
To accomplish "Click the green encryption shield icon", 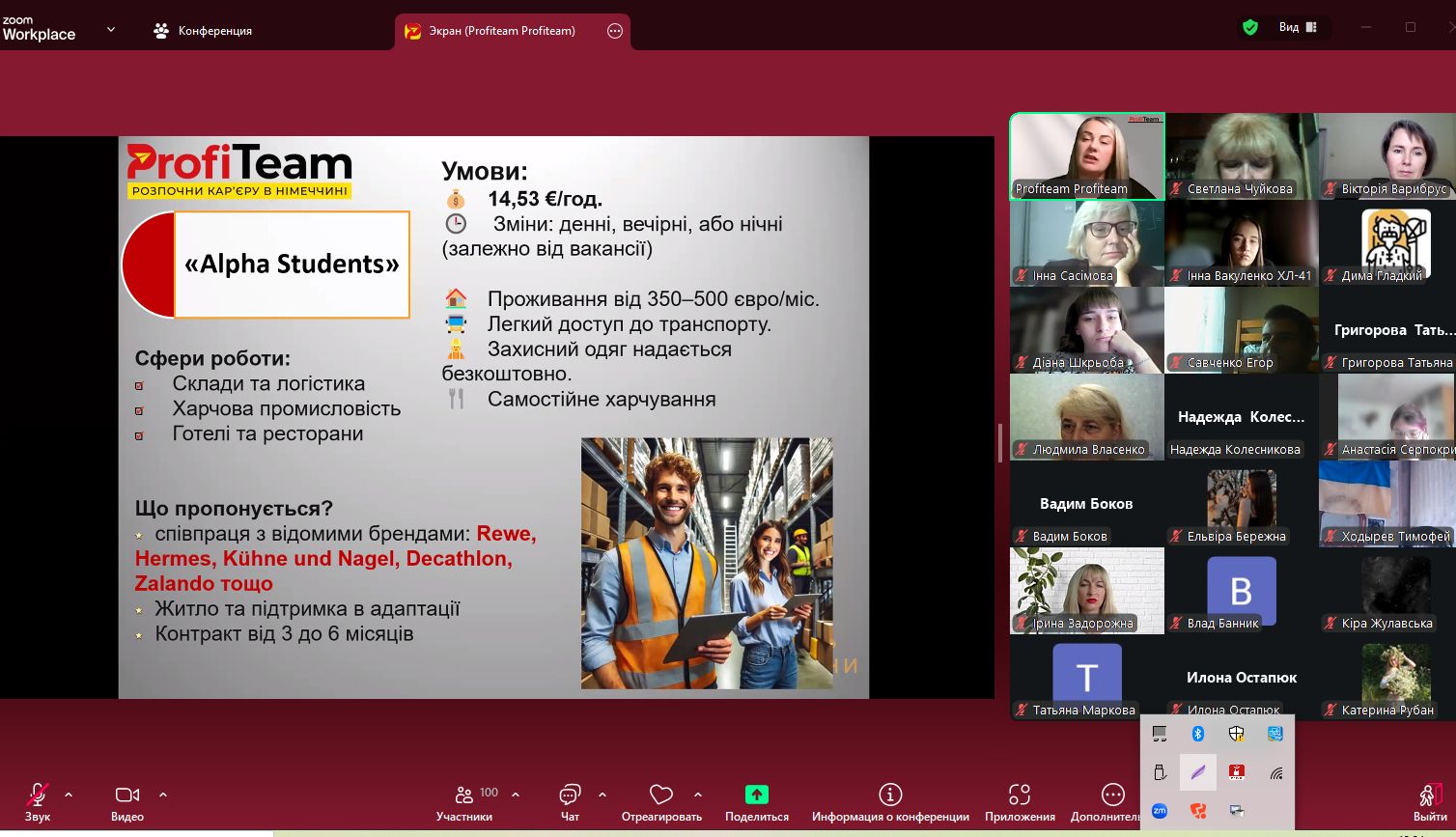I will 1250,27.
